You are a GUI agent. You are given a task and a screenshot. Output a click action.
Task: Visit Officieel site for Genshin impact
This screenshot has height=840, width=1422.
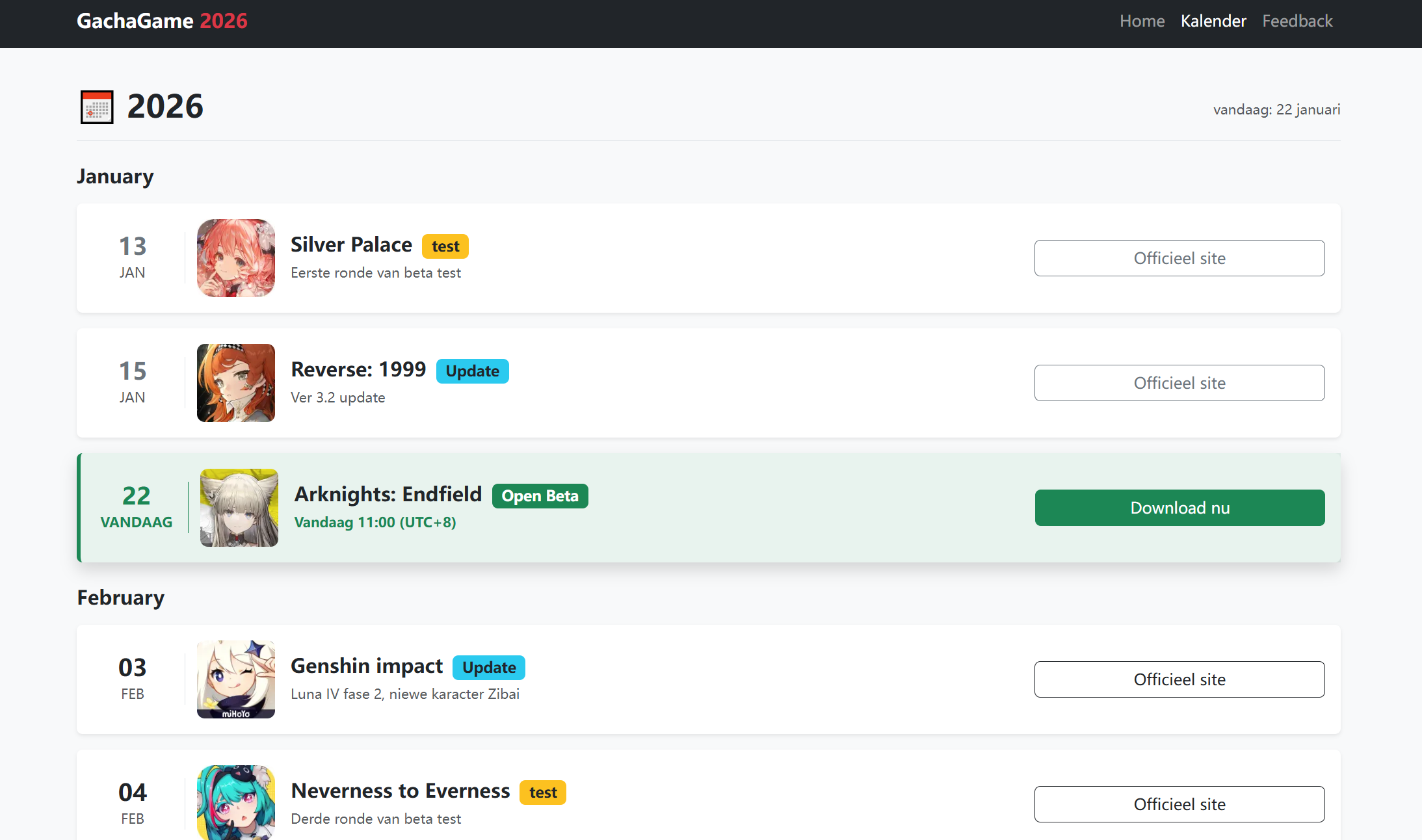1179,679
